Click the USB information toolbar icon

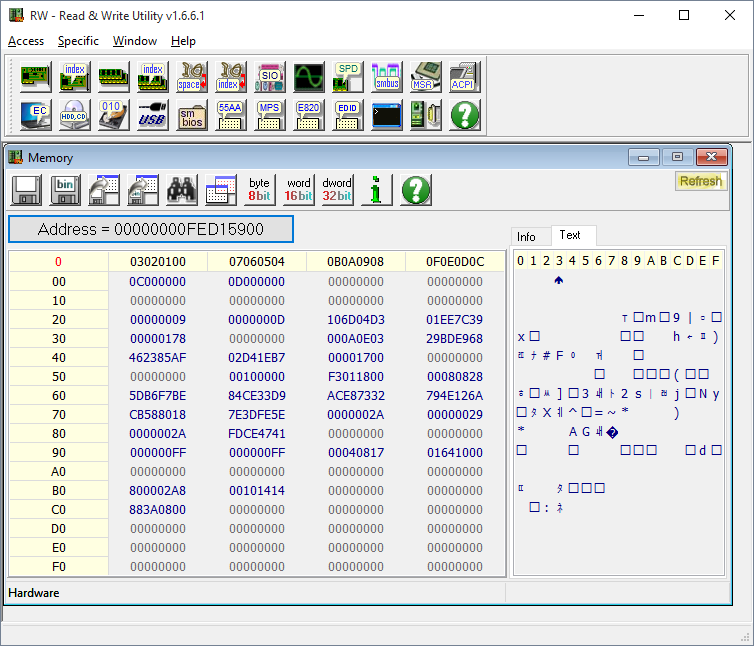point(153,115)
